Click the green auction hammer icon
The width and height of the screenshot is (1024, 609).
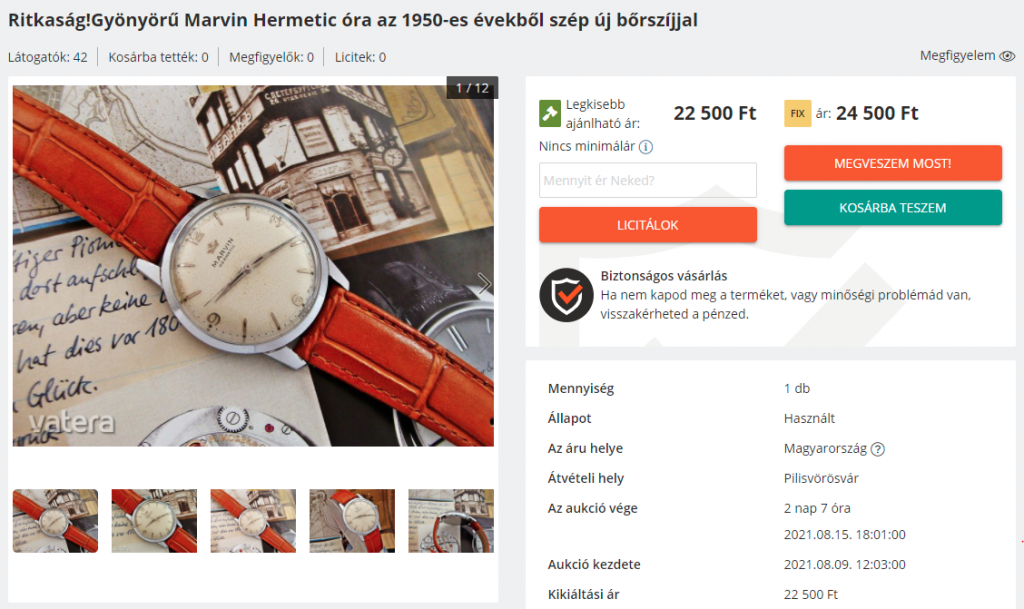[550, 114]
